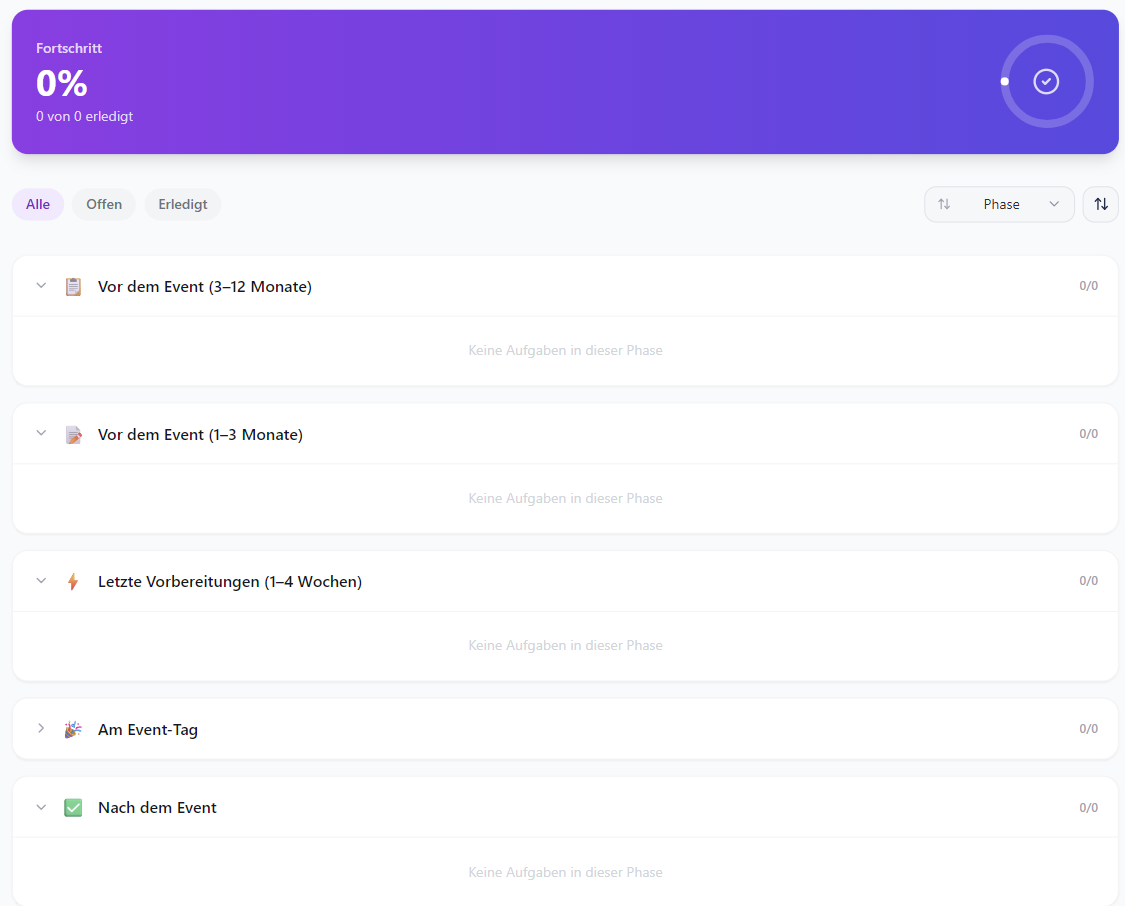Screen dimensions: 1125x906
Task: Click the Letzte Vorbereitungen (1–4 Wochen) heading
Action: click(x=230, y=582)
